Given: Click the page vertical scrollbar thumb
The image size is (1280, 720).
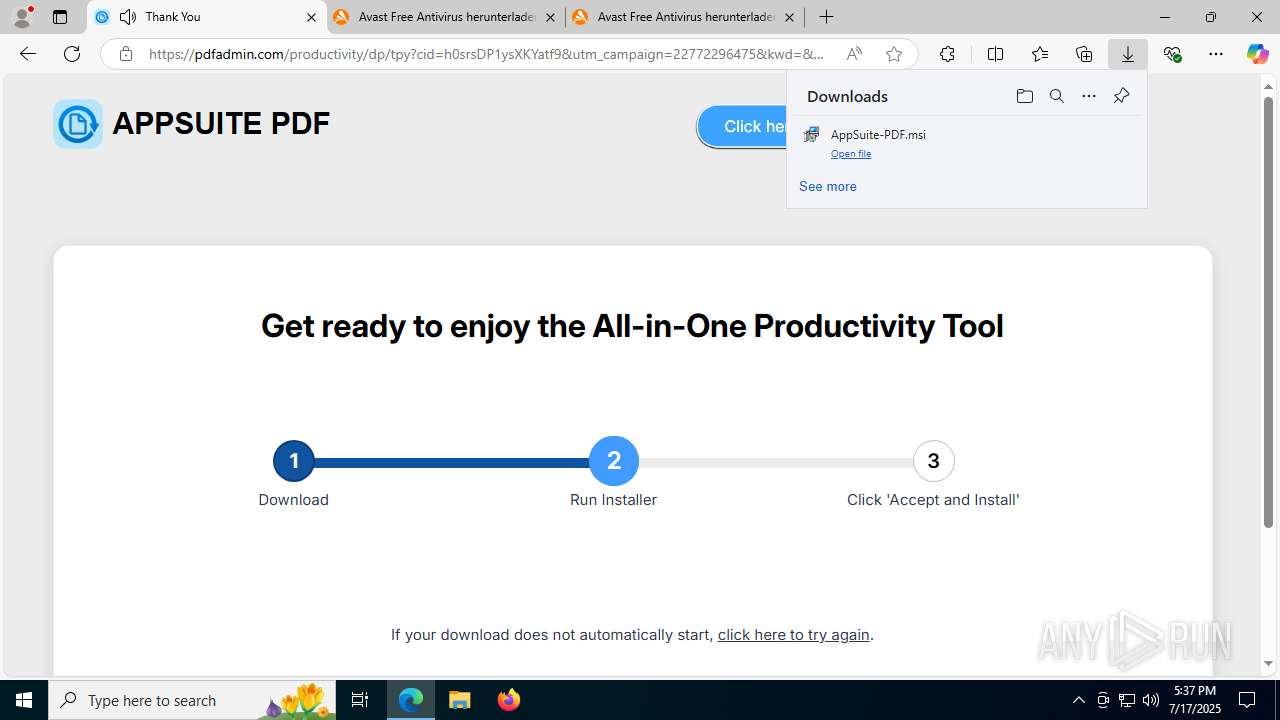Looking at the screenshot, I should pyautogui.click(x=1269, y=312).
